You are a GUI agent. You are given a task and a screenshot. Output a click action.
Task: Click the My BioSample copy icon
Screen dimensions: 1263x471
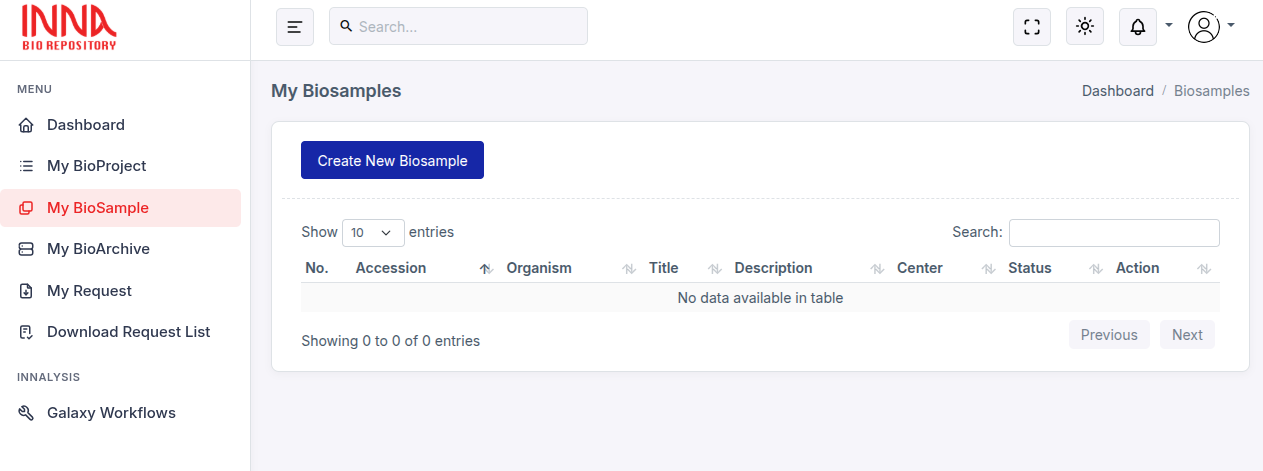click(x=27, y=208)
